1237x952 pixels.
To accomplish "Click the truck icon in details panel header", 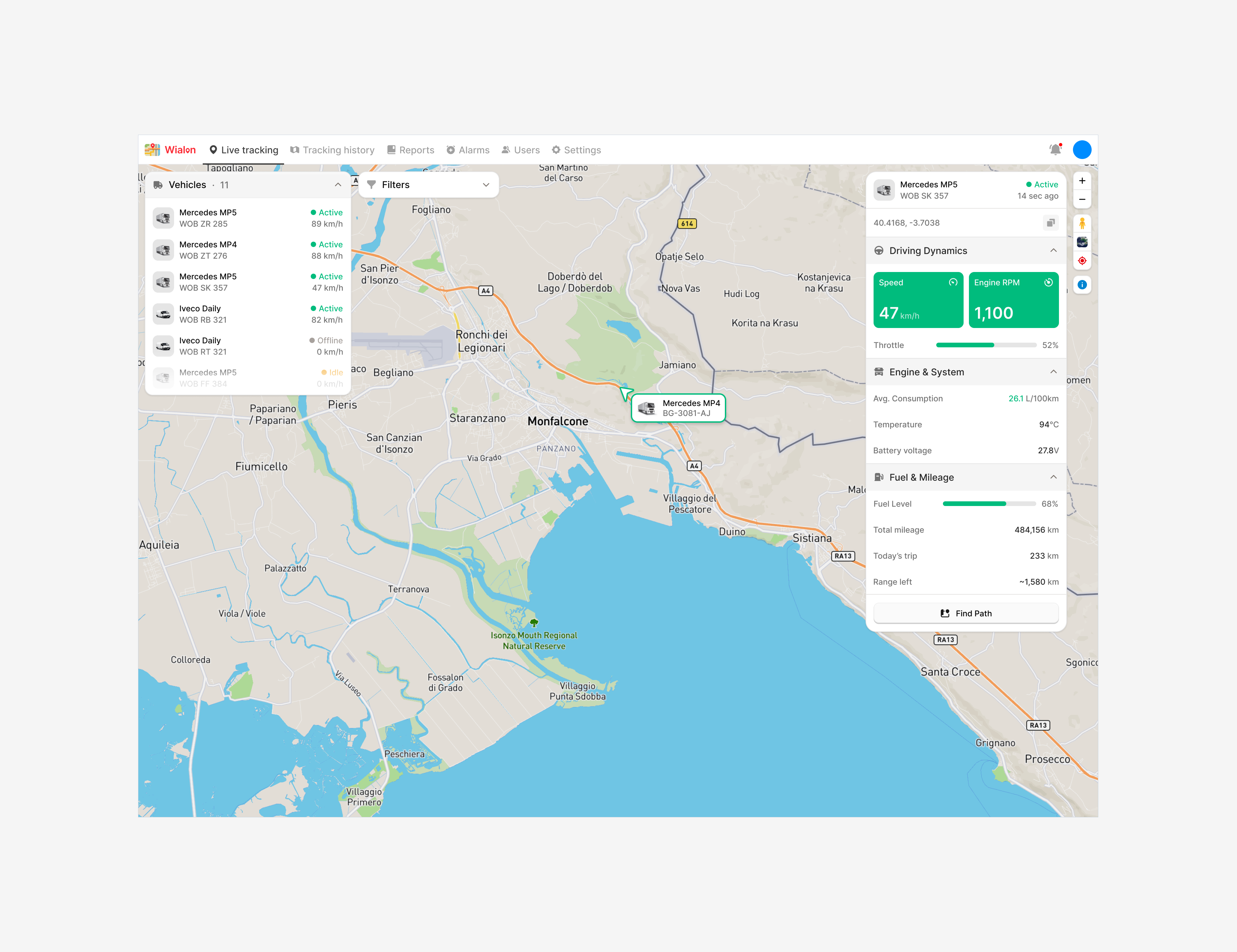I will (884, 190).
